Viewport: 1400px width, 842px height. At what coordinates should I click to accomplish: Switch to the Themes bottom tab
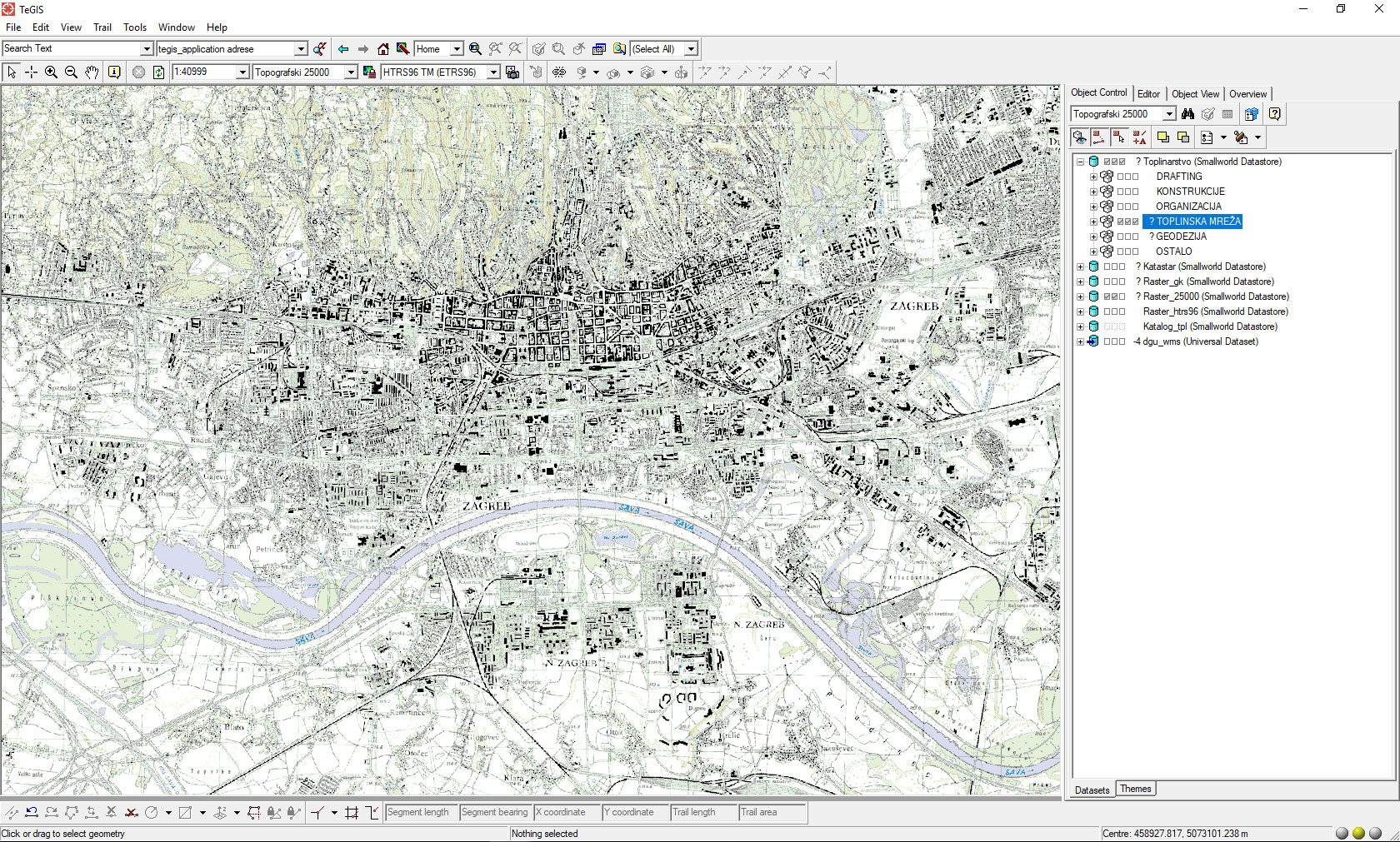tap(1135, 789)
